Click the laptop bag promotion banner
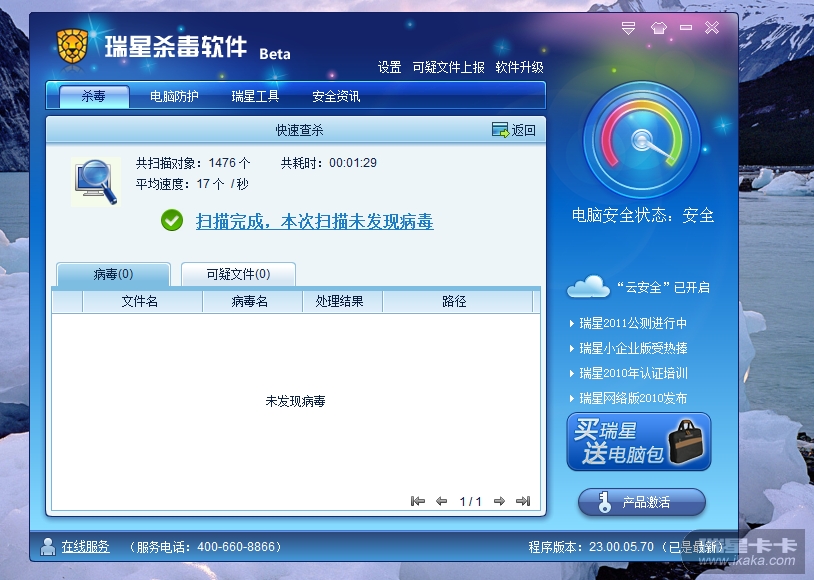The height and width of the screenshot is (580, 814). 639,442
